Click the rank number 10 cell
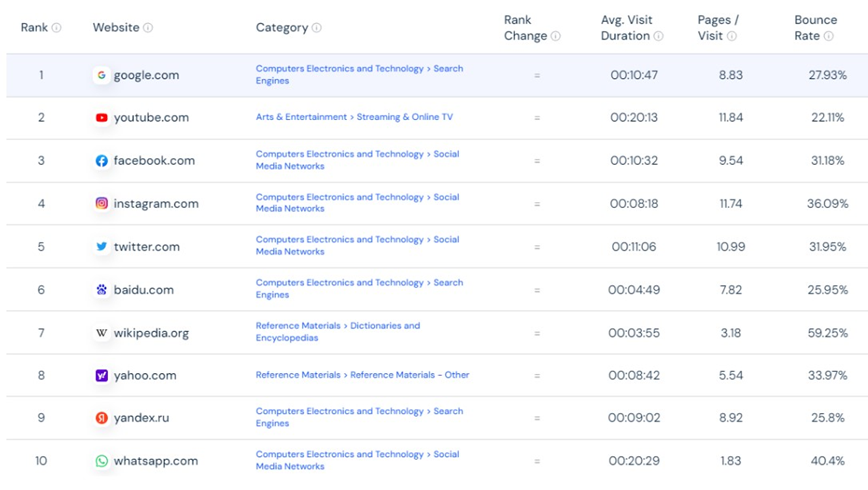This screenshot has height=490, width=868. (x=41, y=461)
